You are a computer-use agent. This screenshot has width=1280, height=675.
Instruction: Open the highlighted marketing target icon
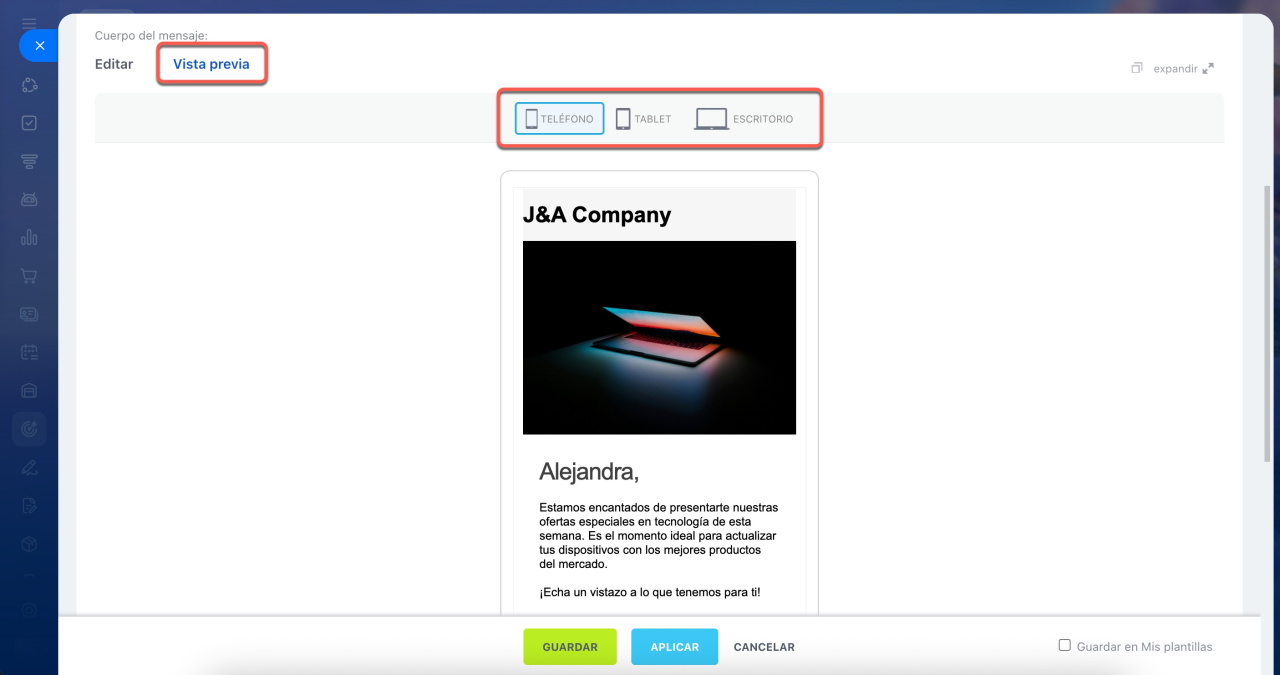(29, 429)
